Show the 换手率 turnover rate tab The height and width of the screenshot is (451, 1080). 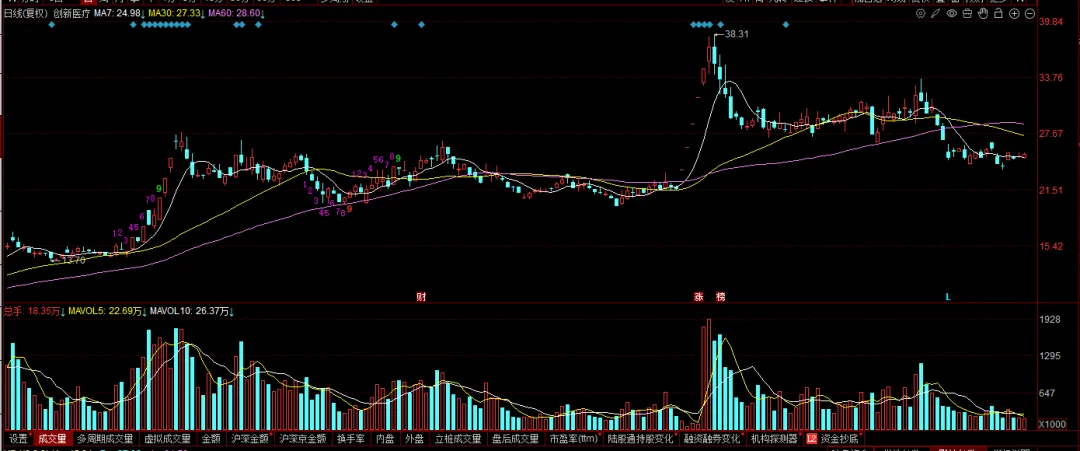[351, 439]
